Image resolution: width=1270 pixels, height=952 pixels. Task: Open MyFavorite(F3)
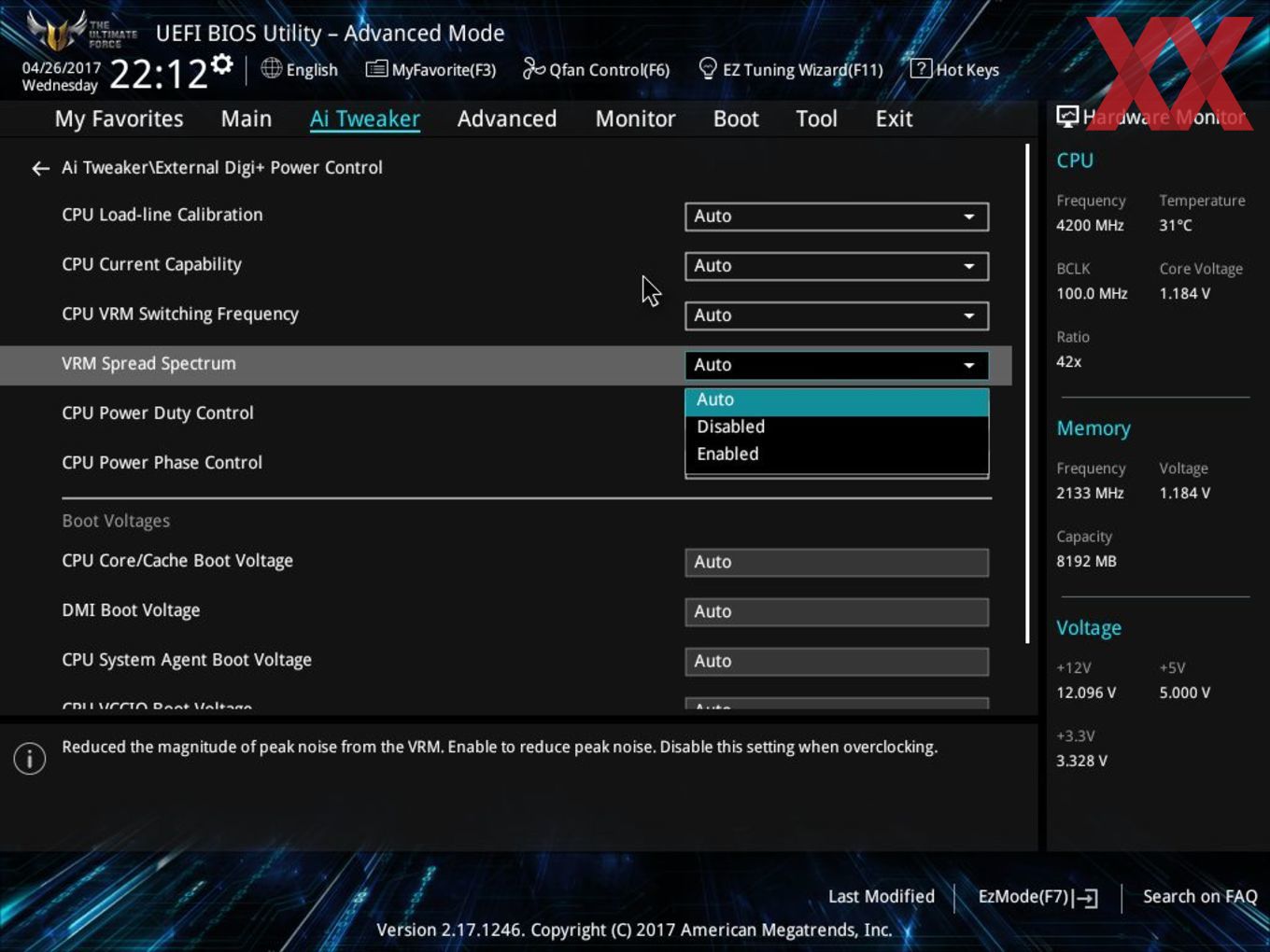click(x=431, y=70)
